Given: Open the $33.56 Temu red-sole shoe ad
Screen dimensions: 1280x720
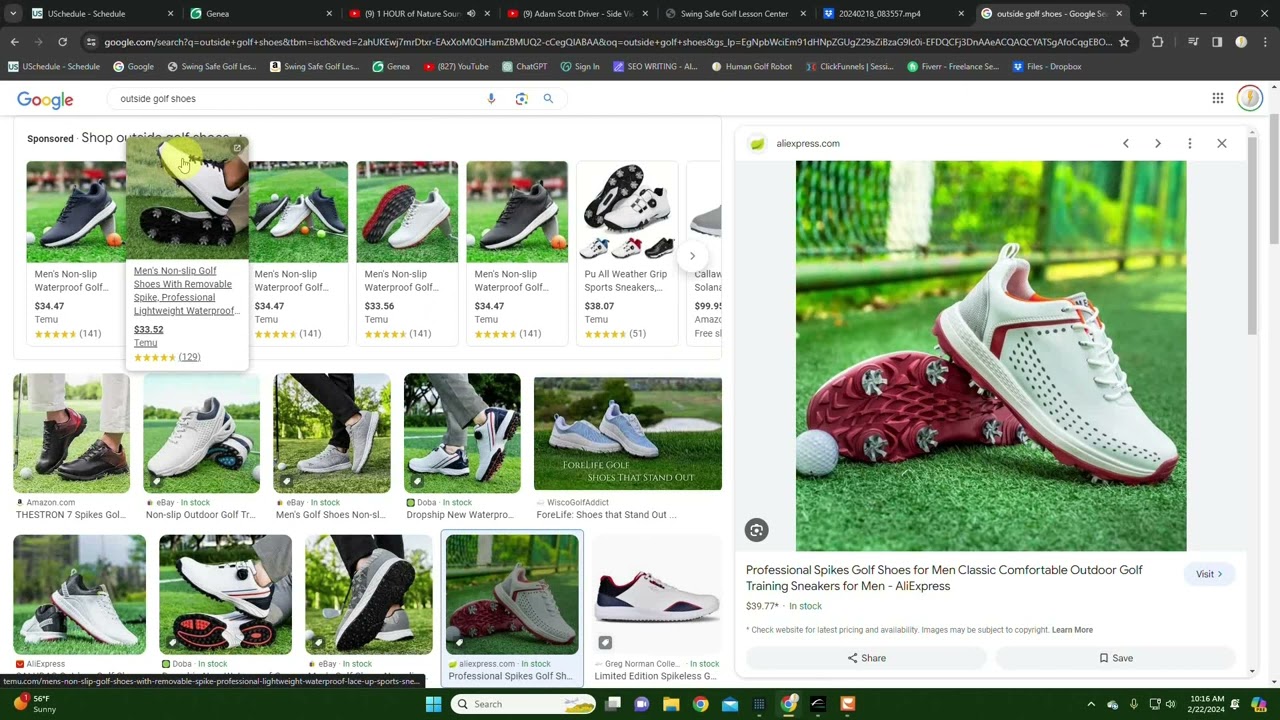Looking at the screenshot, I should (x=406, y=252).
